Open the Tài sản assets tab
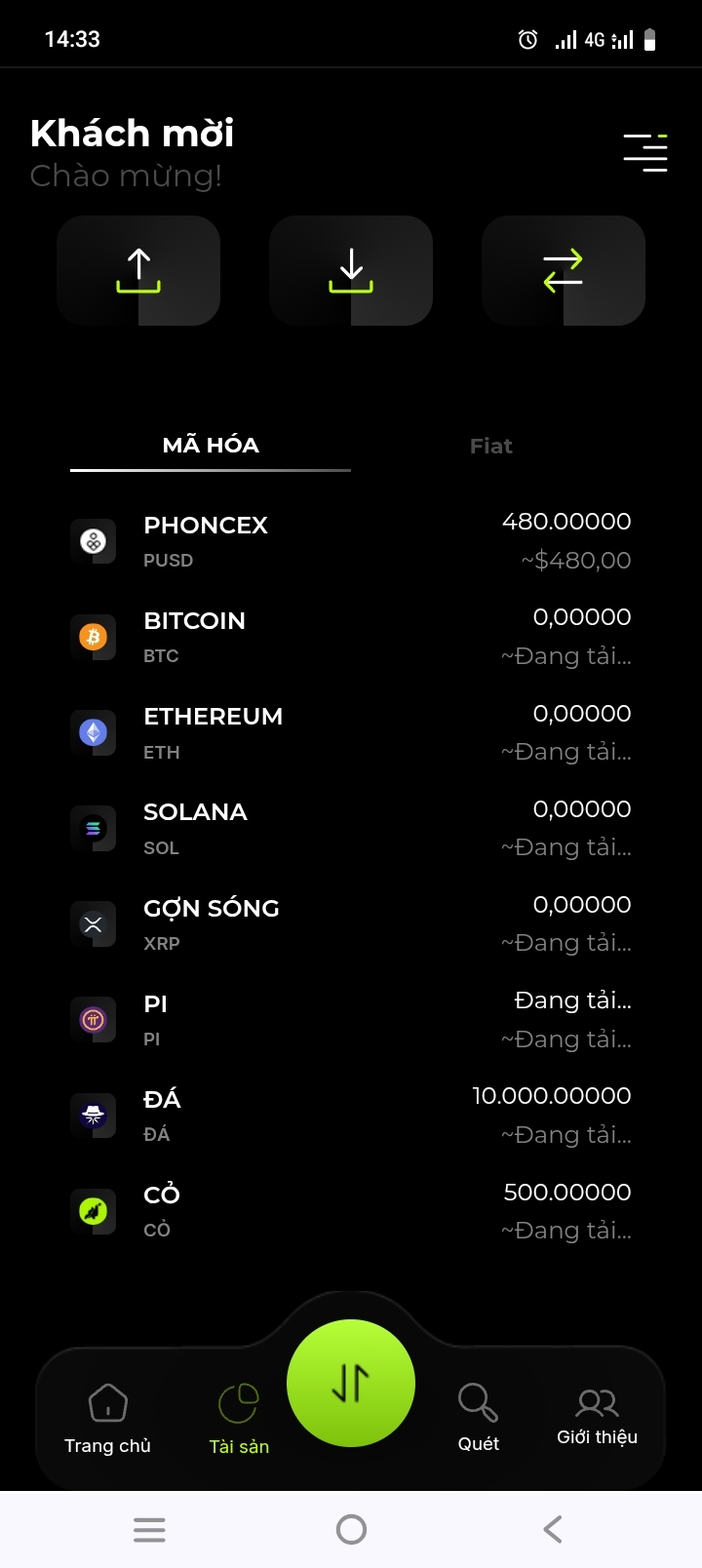702x1568 pixels. pyautogui.click(x=239, y=1419)
